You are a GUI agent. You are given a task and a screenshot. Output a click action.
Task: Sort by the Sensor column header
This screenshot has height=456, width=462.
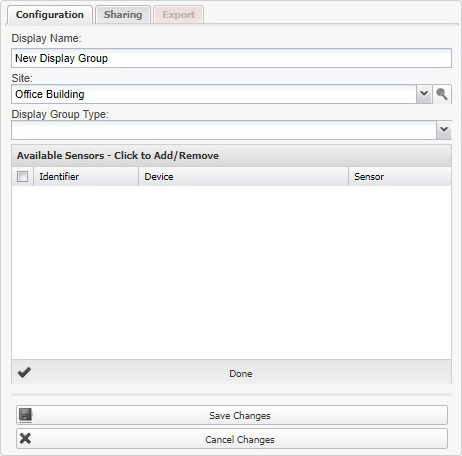pyautogui.click(x=400, y=176)
